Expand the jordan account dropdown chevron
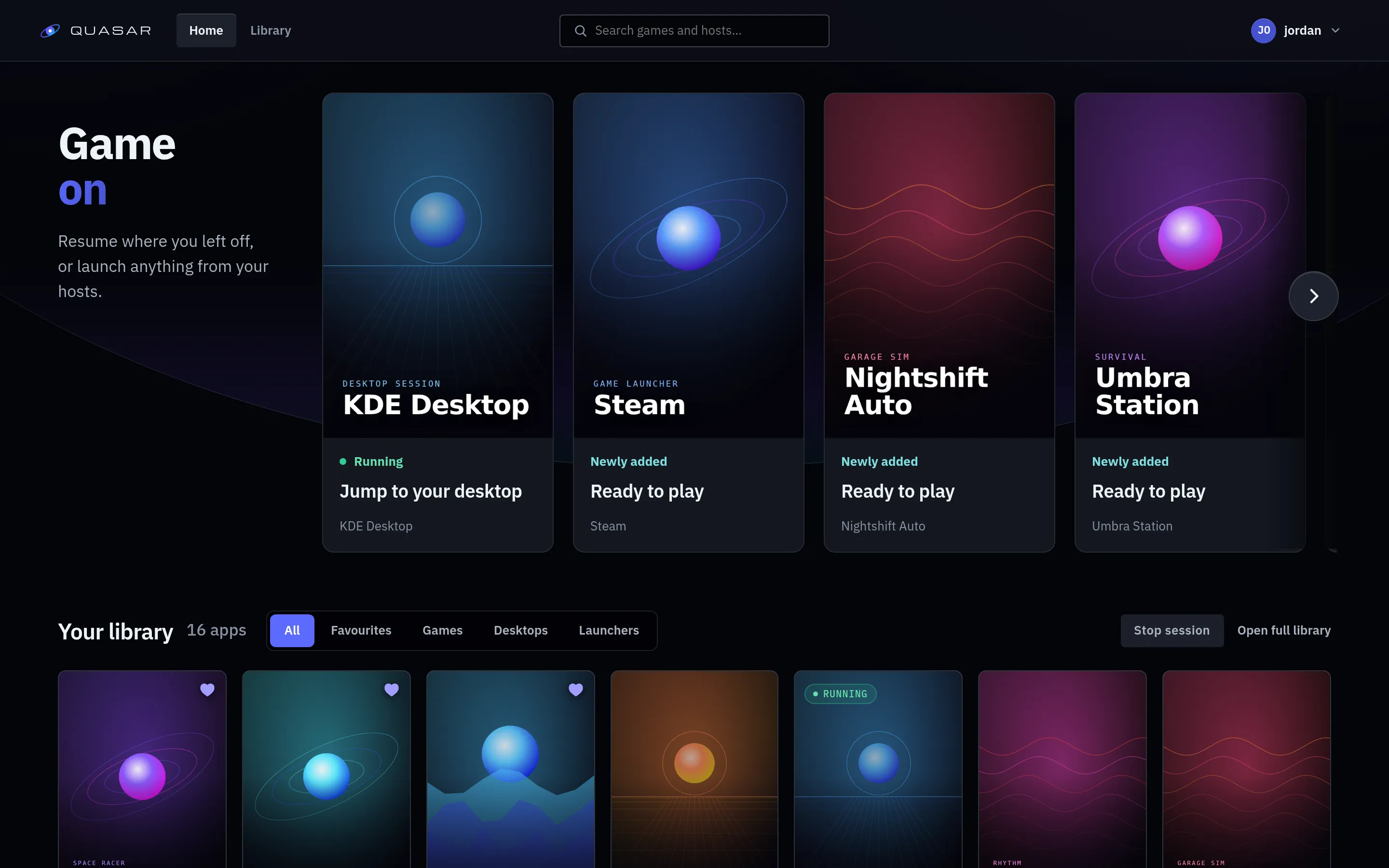Screen dimensions: 1389x868 pos(1335,30)
